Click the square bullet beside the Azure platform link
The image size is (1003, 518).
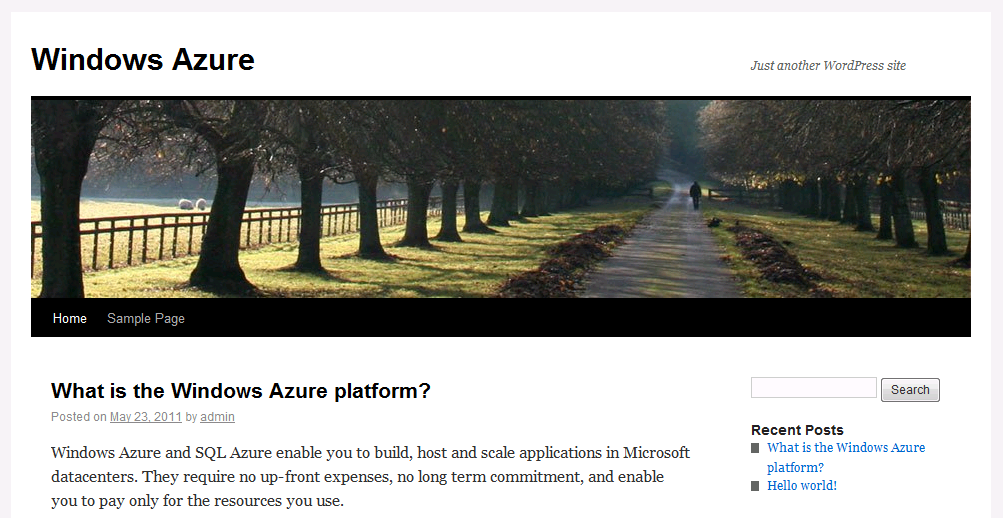tap(755, 448)
